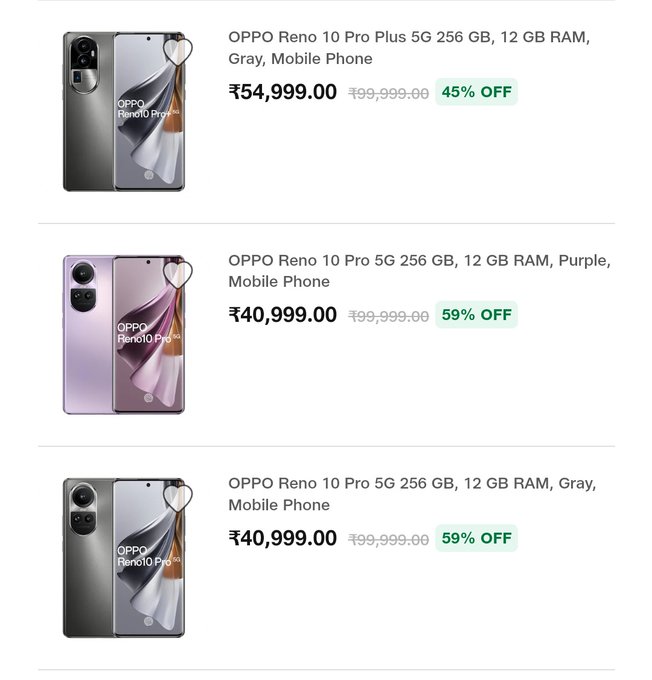Image resolution: width=652 pixels, height=680 pixels.
Task: Select the gray Reno 10 Pro ₹40,999.00 price
Action: click(x=283, y=539)
